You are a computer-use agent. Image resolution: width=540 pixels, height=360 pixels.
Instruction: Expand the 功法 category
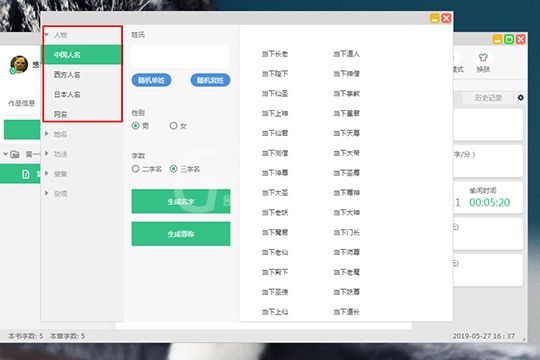pyautogui.click(x=46, y=154)
